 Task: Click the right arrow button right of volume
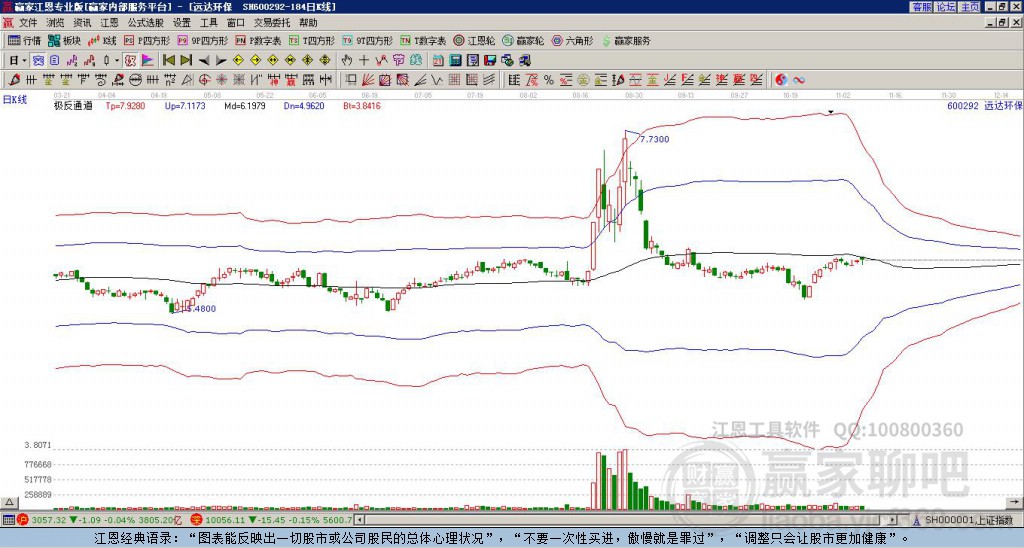[x=1016, y=502]
